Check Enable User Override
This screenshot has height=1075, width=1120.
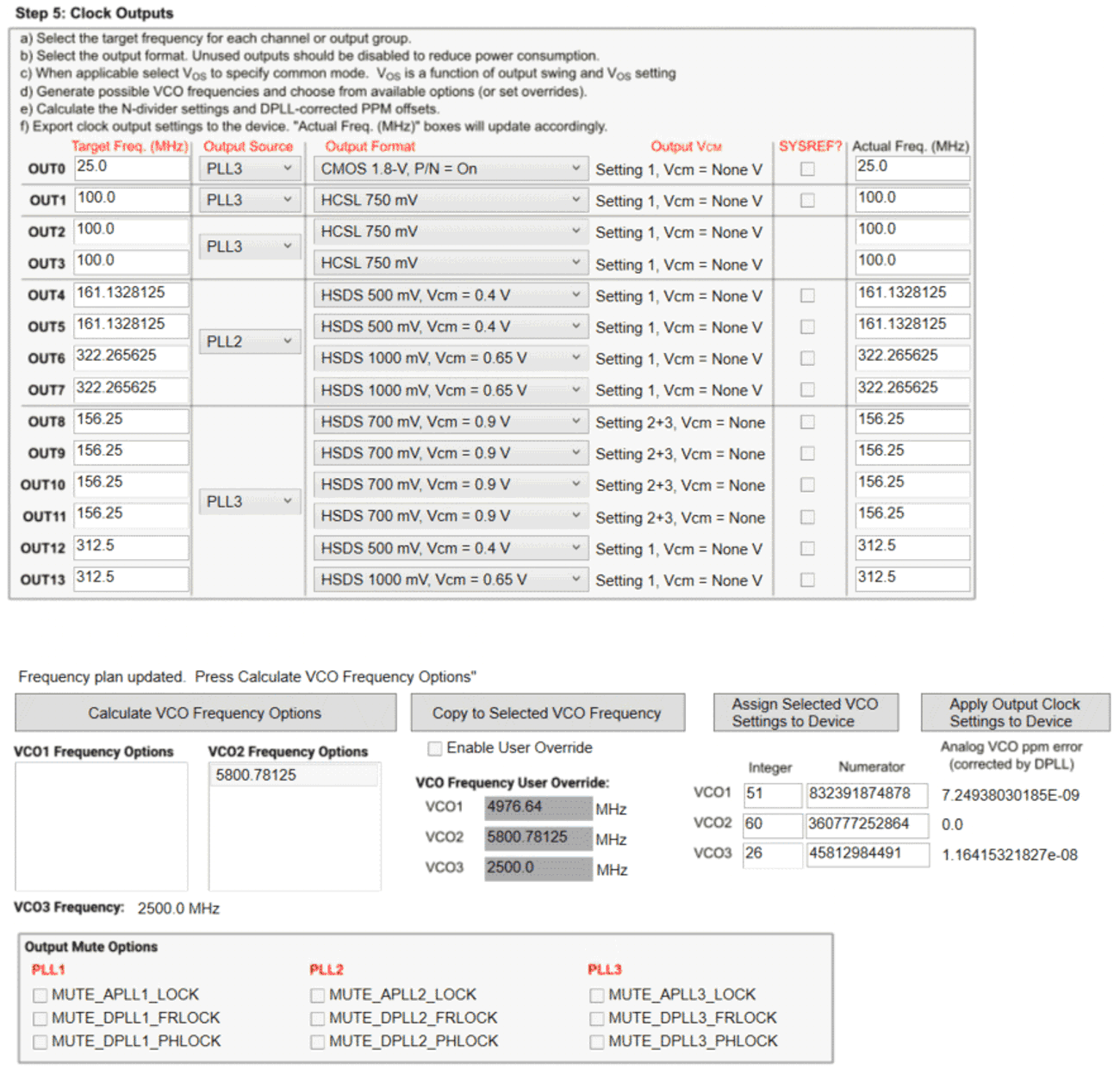pyautogui.click(x=435, y=748)
